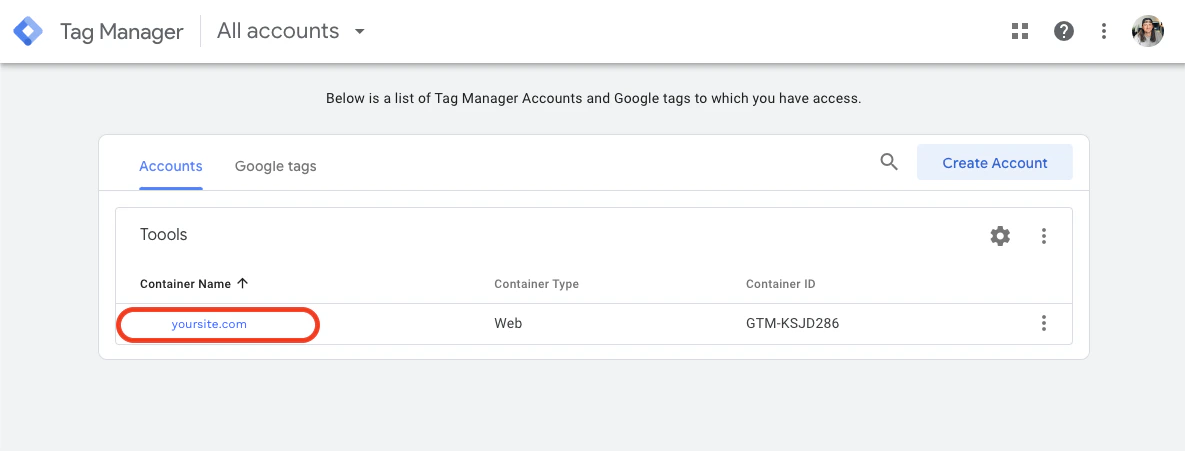This screenshot has width=1185, height=451.
Task: Switch to the Google tags tab
Action: coord(276,165)
